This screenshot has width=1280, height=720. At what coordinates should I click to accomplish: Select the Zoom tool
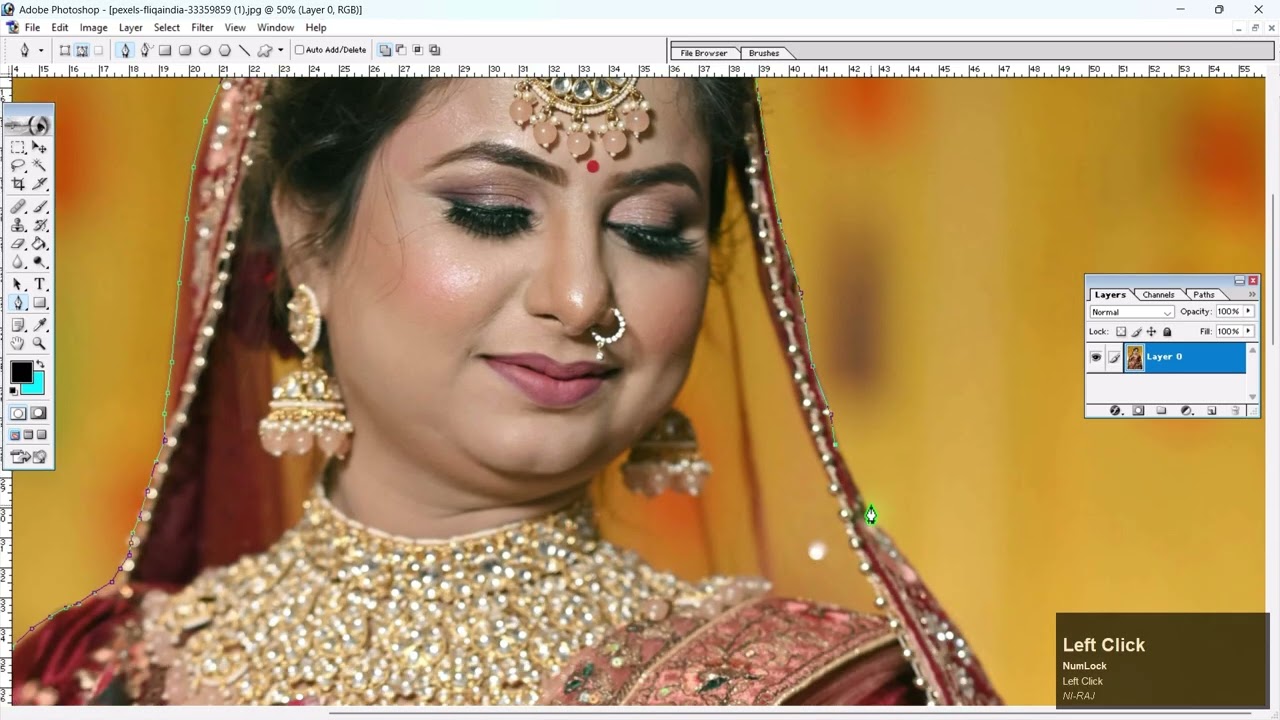click(40, 343)
